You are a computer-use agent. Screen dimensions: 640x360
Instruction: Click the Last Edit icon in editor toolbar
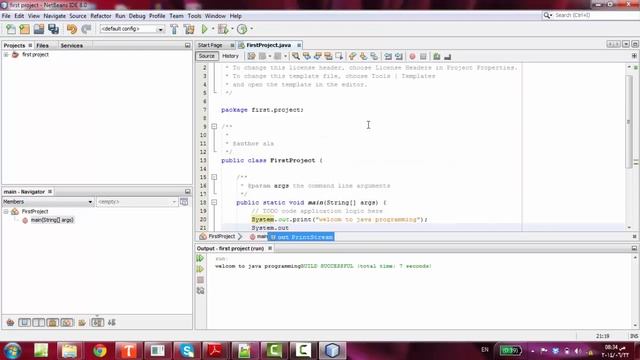(x=251, y=56)
